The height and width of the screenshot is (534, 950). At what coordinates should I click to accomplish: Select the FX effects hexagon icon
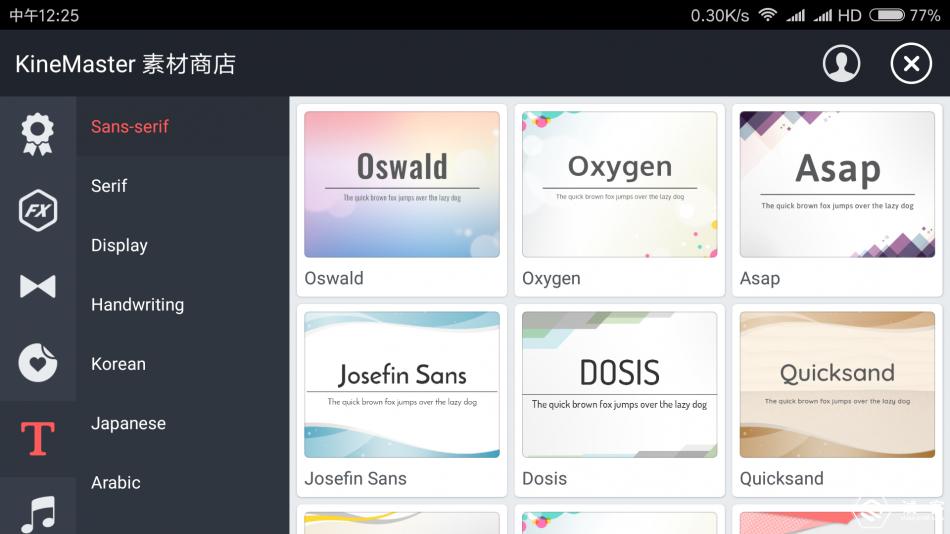click(x=38, y=210)
